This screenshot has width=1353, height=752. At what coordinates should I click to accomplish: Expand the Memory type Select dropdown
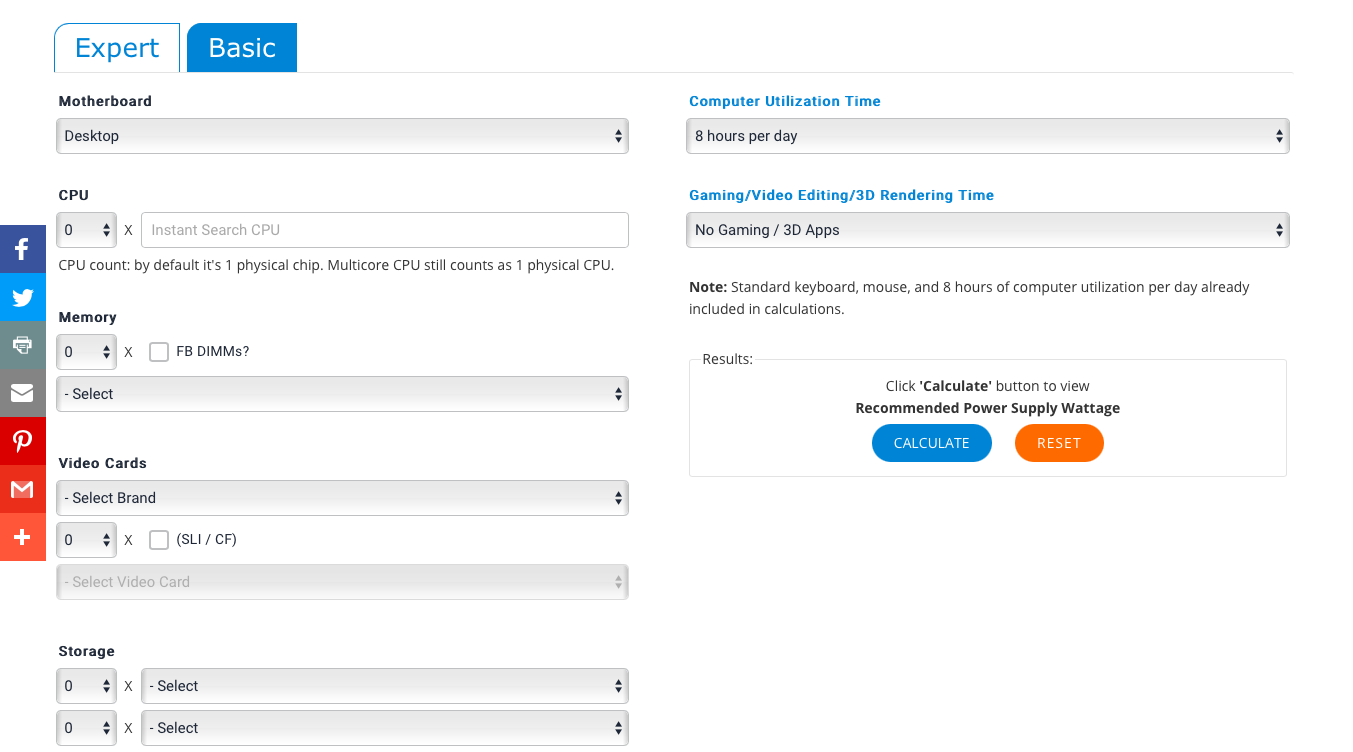coord(342,394)
